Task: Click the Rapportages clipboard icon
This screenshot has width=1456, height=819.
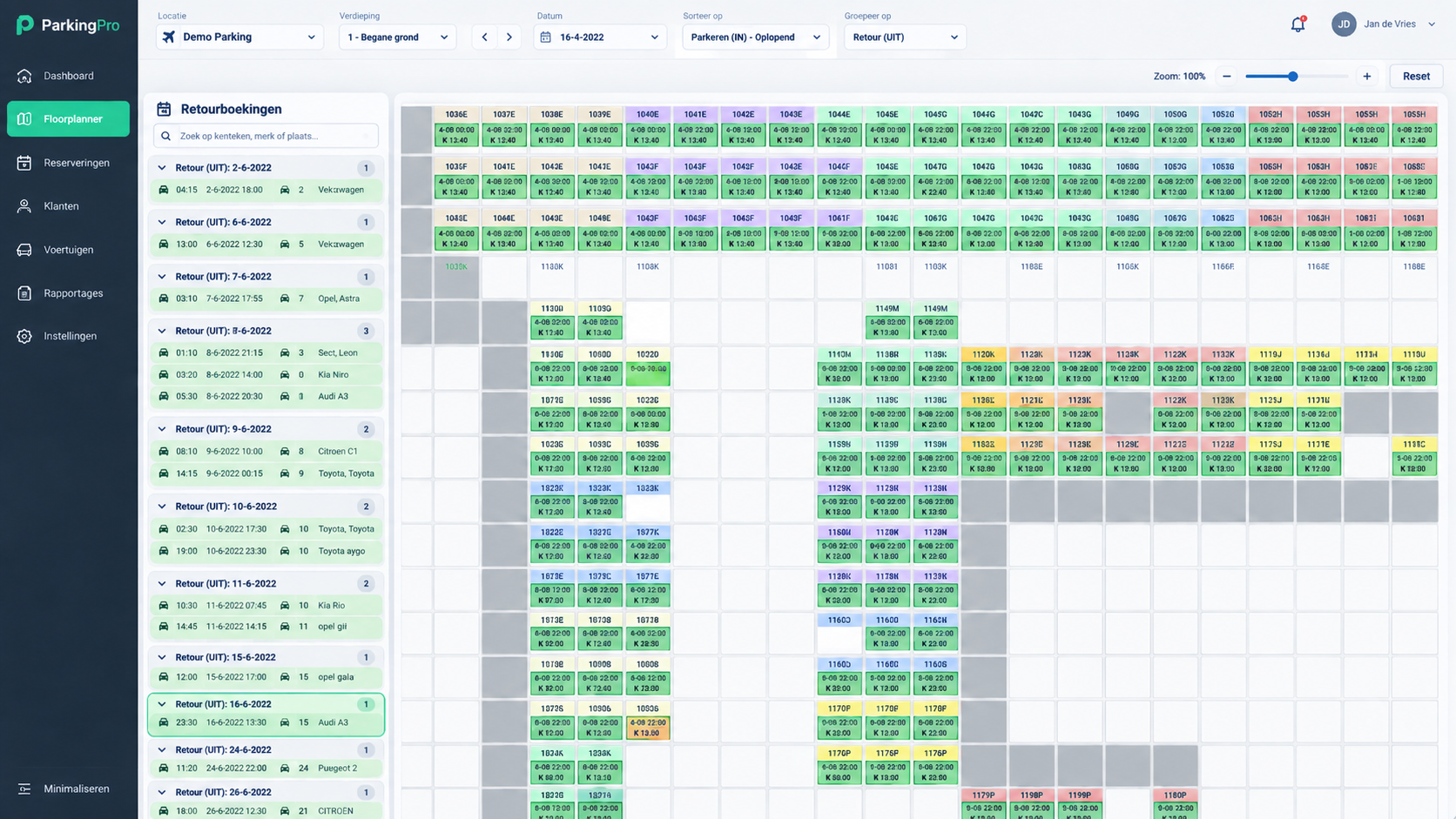Action: tap(24, 293)
